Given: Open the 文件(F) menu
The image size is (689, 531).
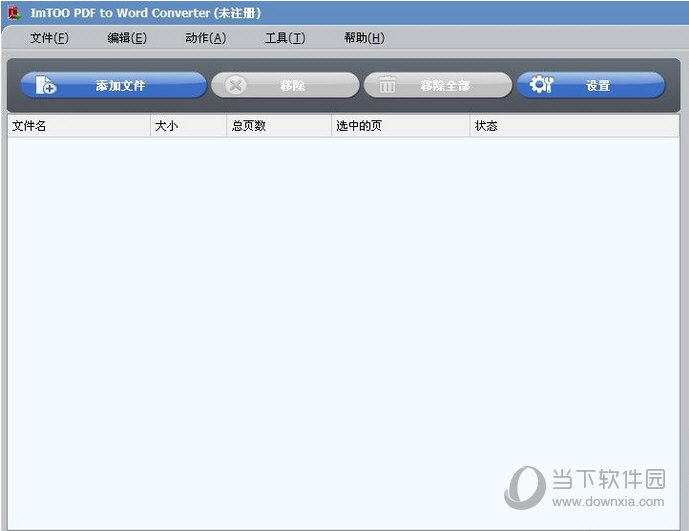Looking at the screenshot, I should [x=49, y=38].
